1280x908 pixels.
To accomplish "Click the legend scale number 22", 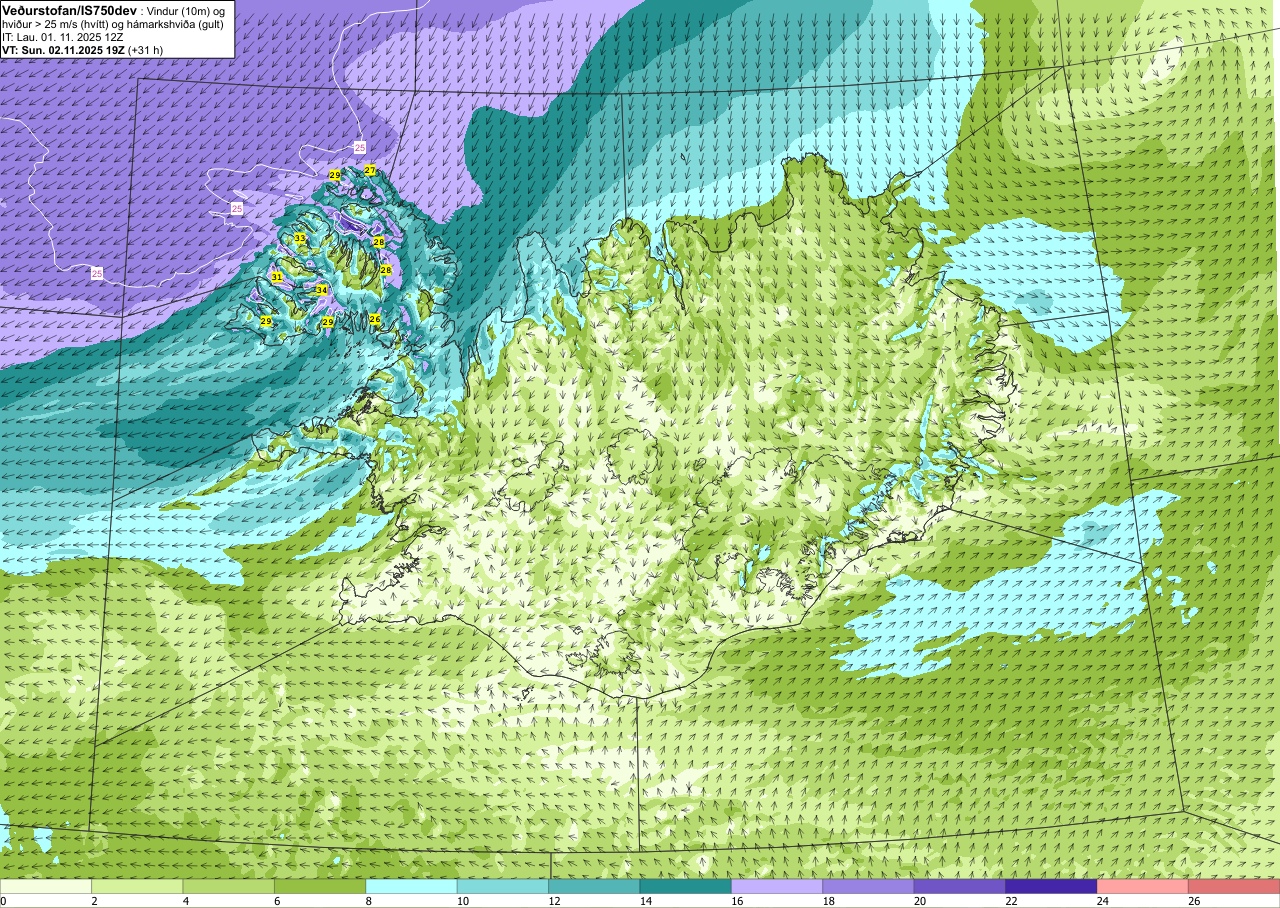I will 1011,901.
